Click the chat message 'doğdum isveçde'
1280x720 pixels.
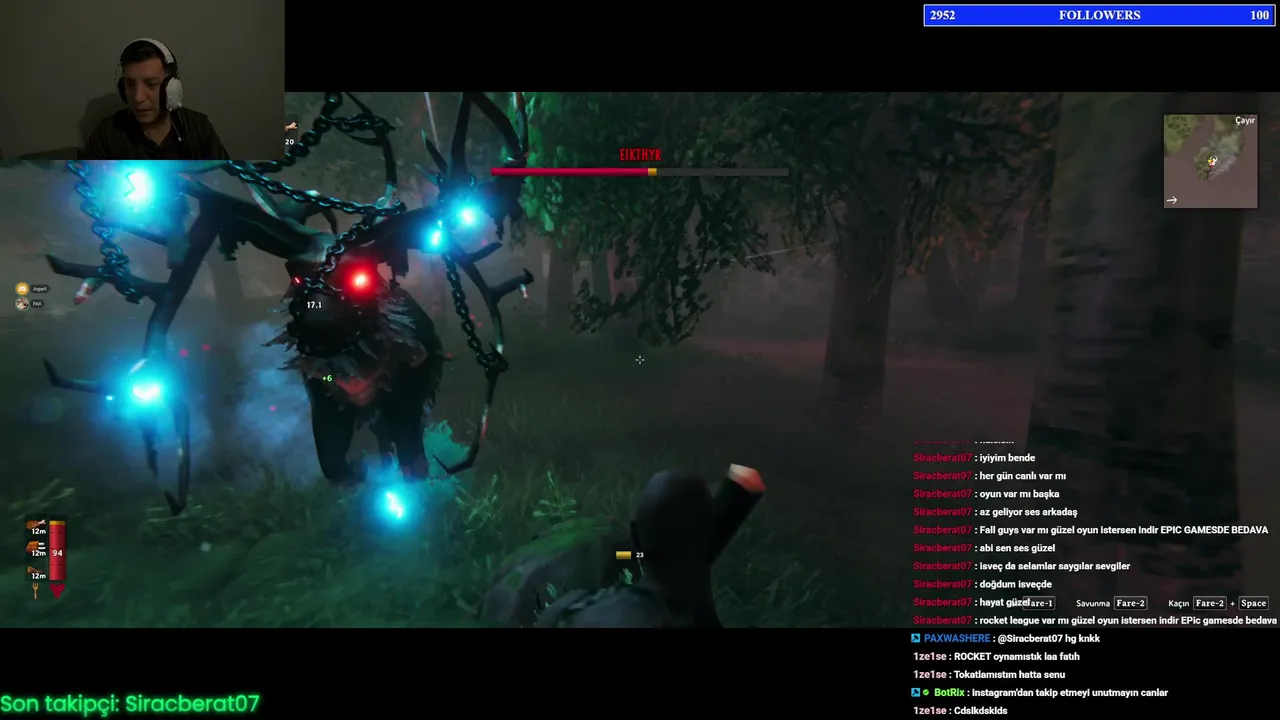(x=1015, y=584)
